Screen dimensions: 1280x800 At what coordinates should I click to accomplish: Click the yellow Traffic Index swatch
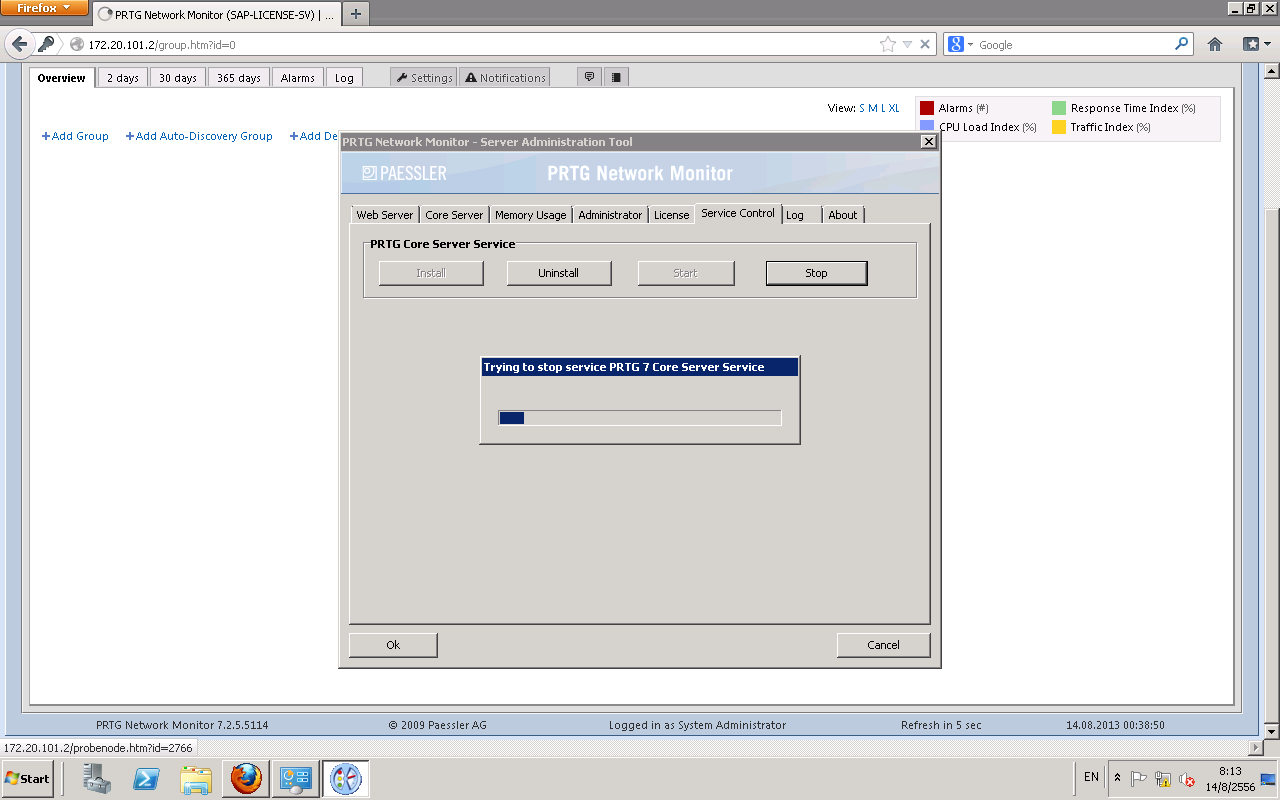1059,127
